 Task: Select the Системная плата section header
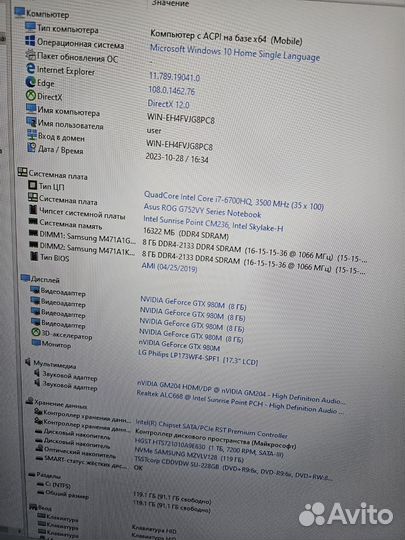click(x=58, y=175)
